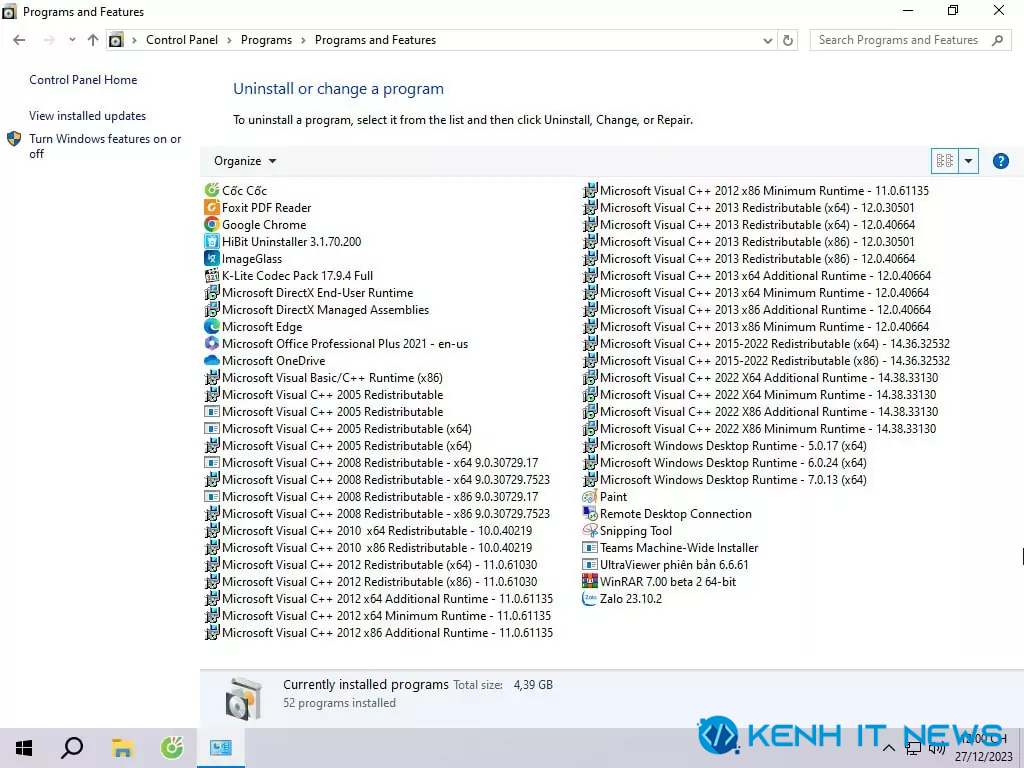The width and height of the screenshot is (1024, 768).
Task: Click the Control Panel taskbar icon
Action: [x=221, y=748]
